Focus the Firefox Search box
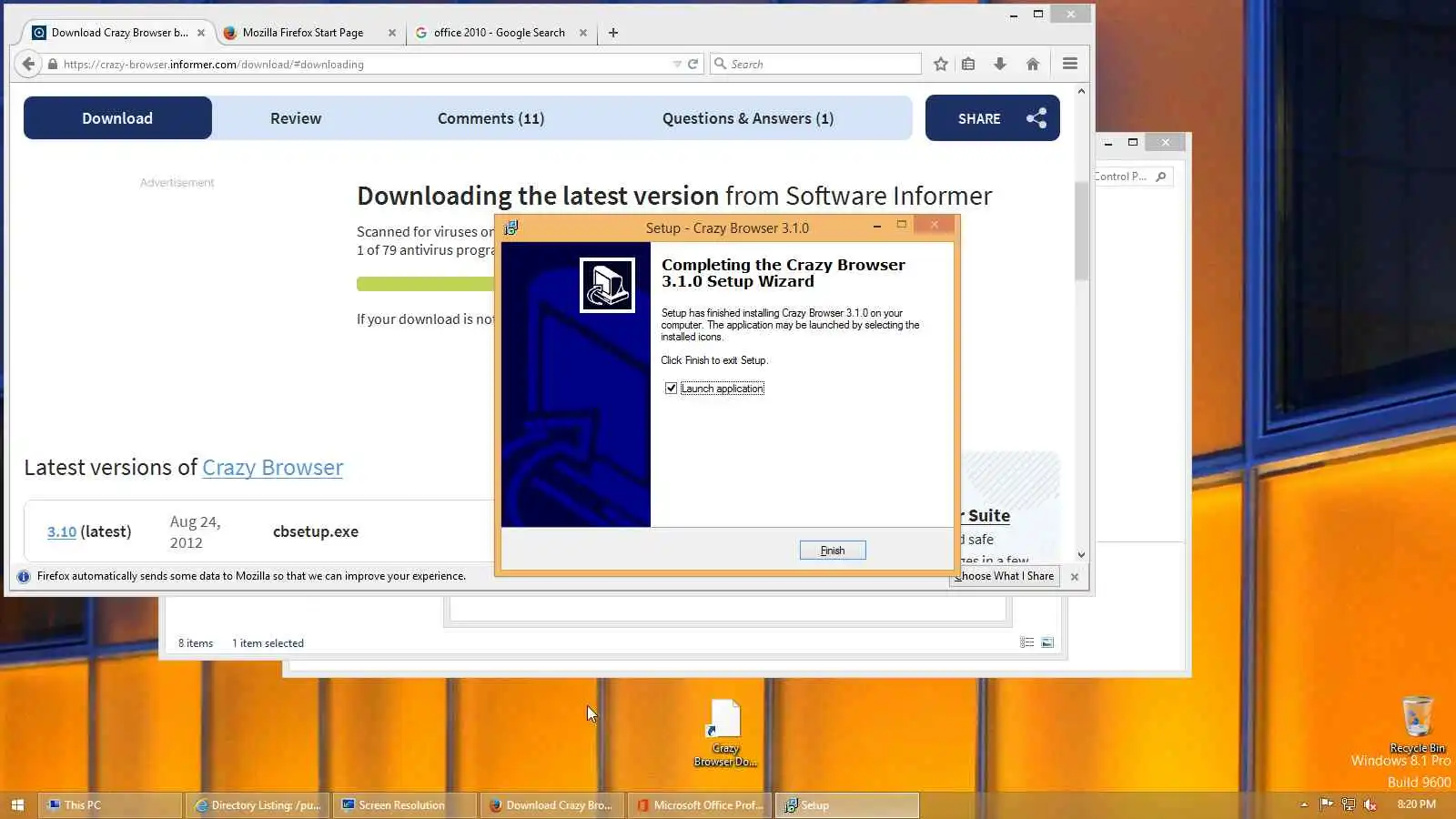The width and height of the screenshot is (1456, 819). coord(815,65)
